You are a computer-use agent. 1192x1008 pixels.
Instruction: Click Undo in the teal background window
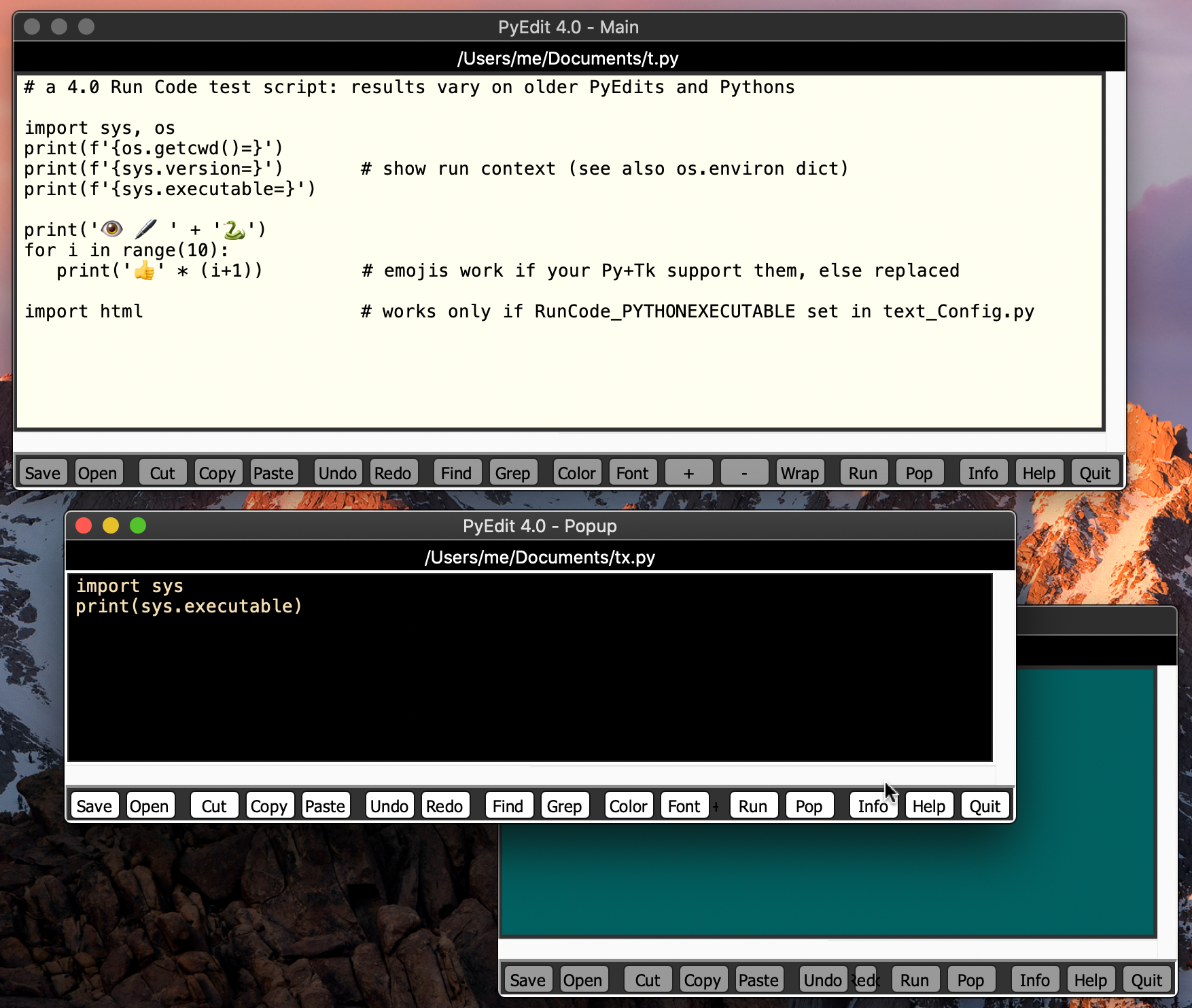pos(823,979)
